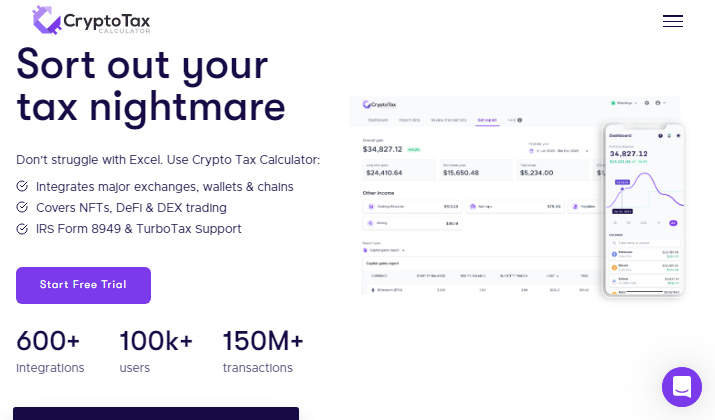Click 'IRS Form 8949 & TurboTax Support' text

point(139,228)
